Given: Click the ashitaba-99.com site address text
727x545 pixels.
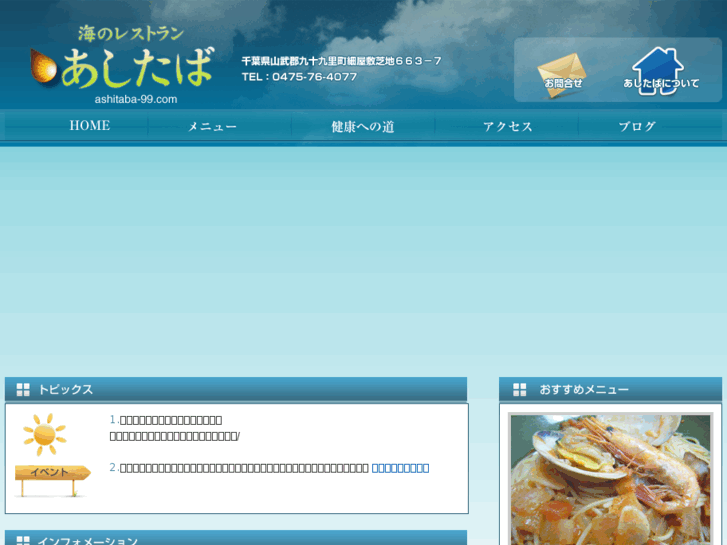Looking at the screenshot, I should click(136, 99).
